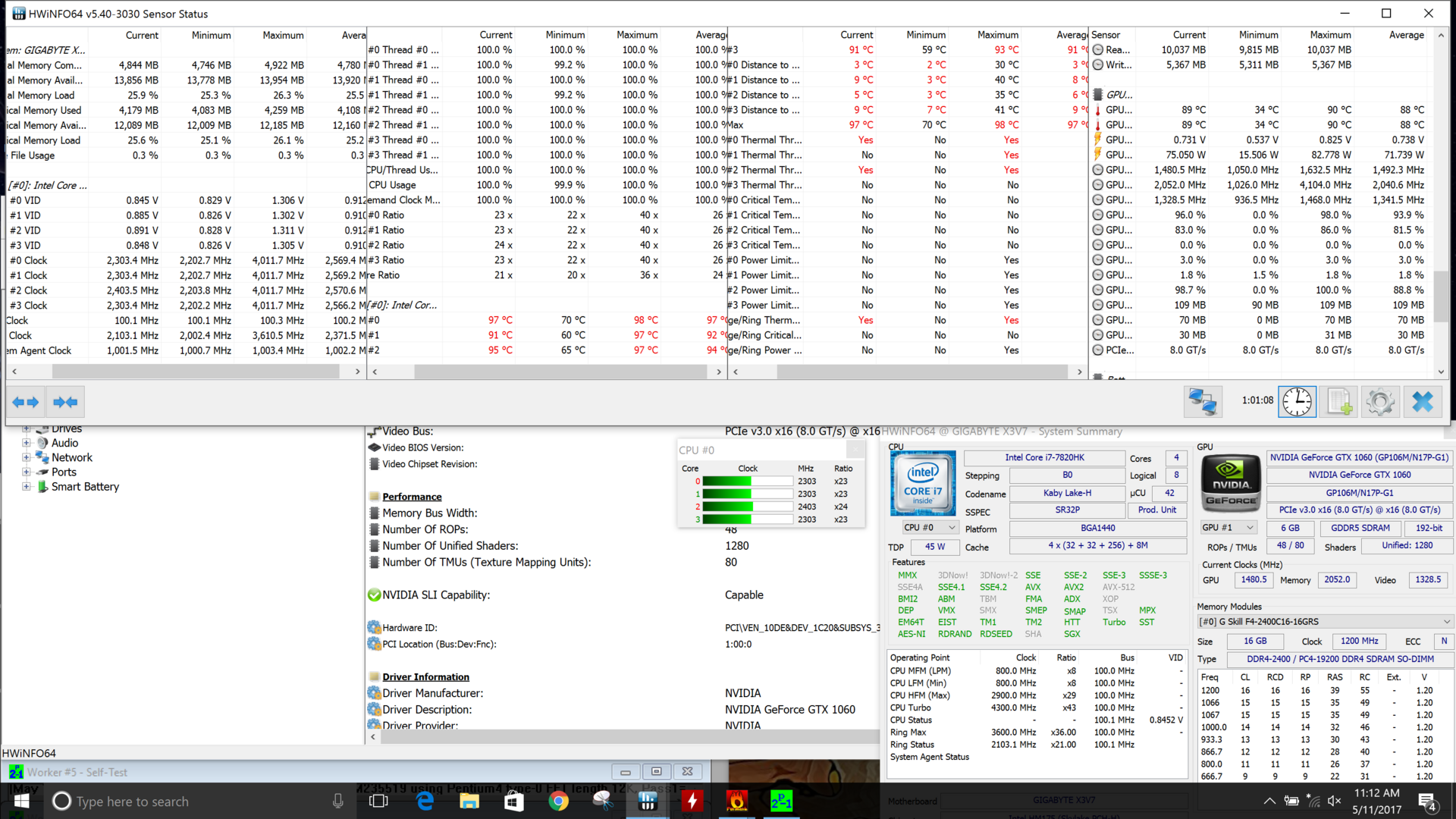
Task: Select Network in the device tree
Action: tap(72, 458)
